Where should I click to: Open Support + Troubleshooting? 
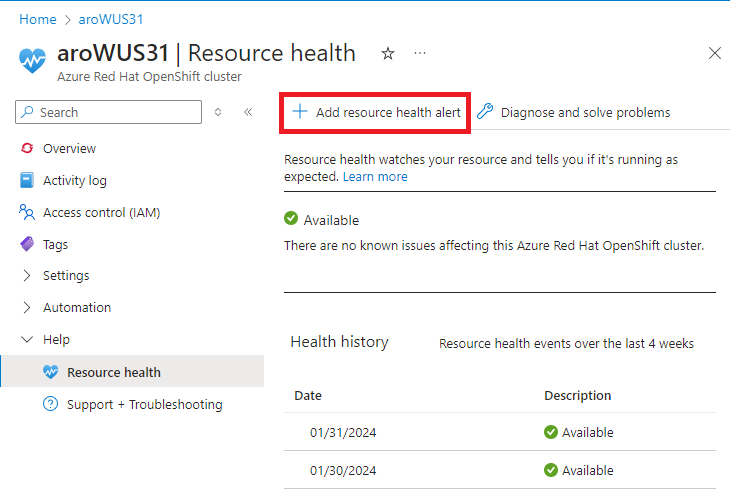(145, 404)
